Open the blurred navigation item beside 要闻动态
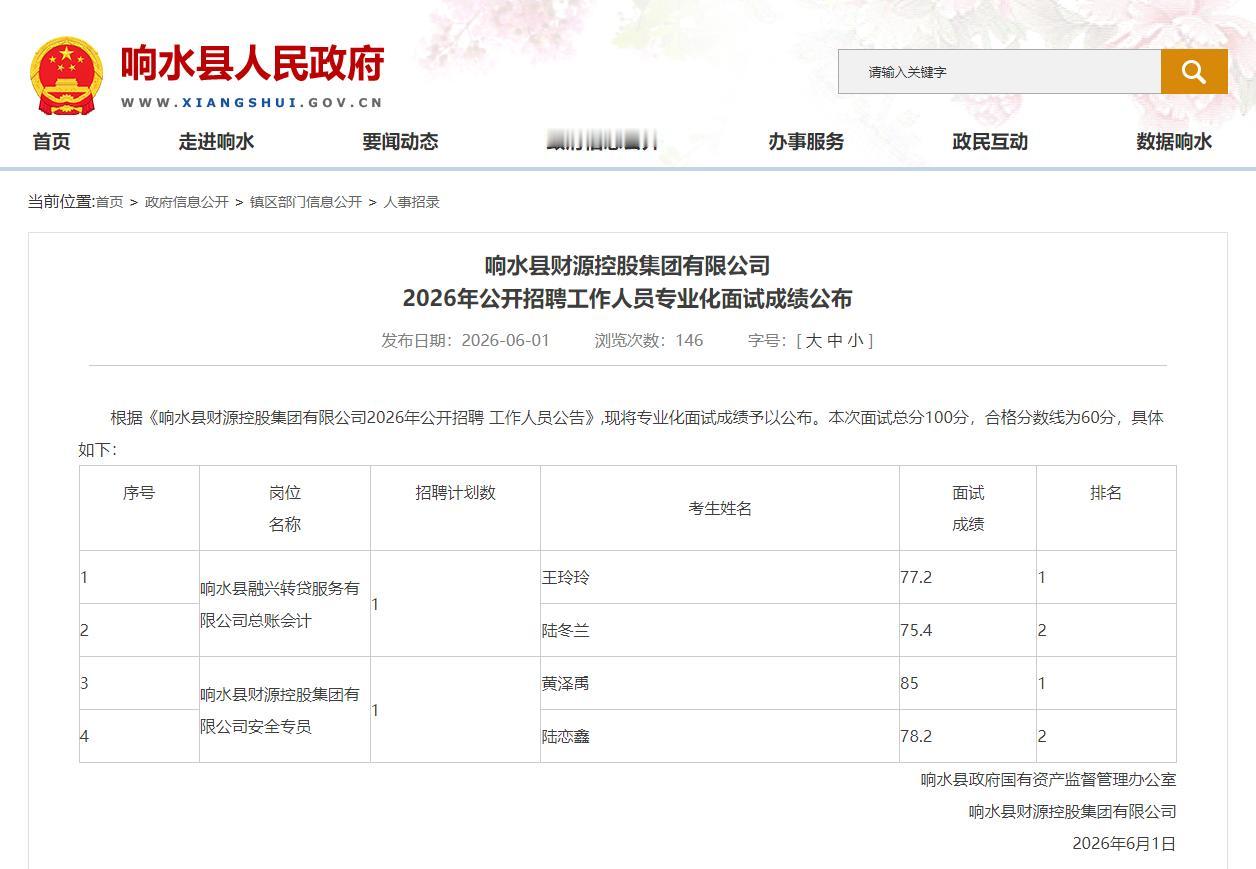 [x=603, y=142]
